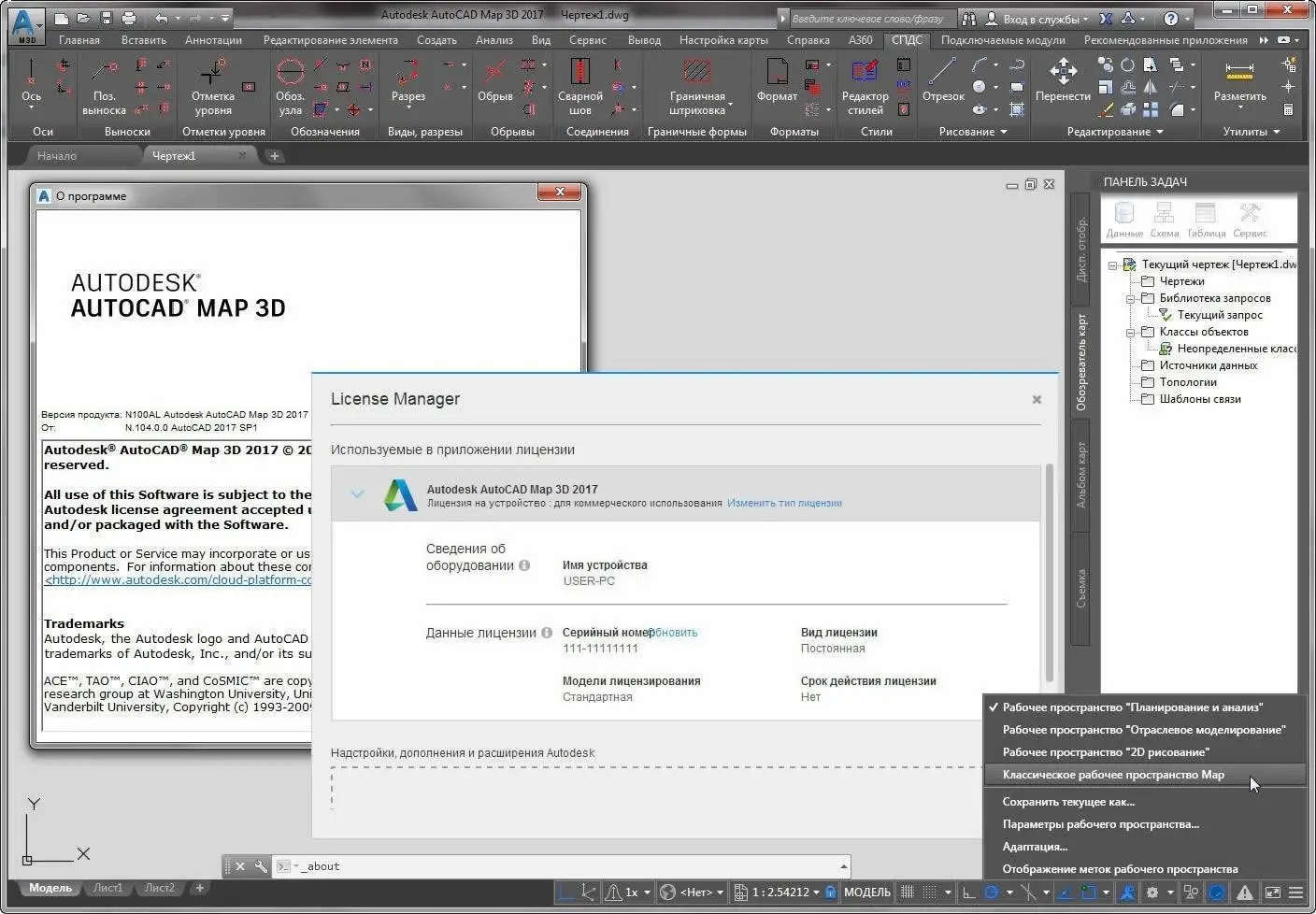Viewport: 1316px width, 914px height.
Task: Open the Редактор стилей style editor
Action: (x=865, y=86)
